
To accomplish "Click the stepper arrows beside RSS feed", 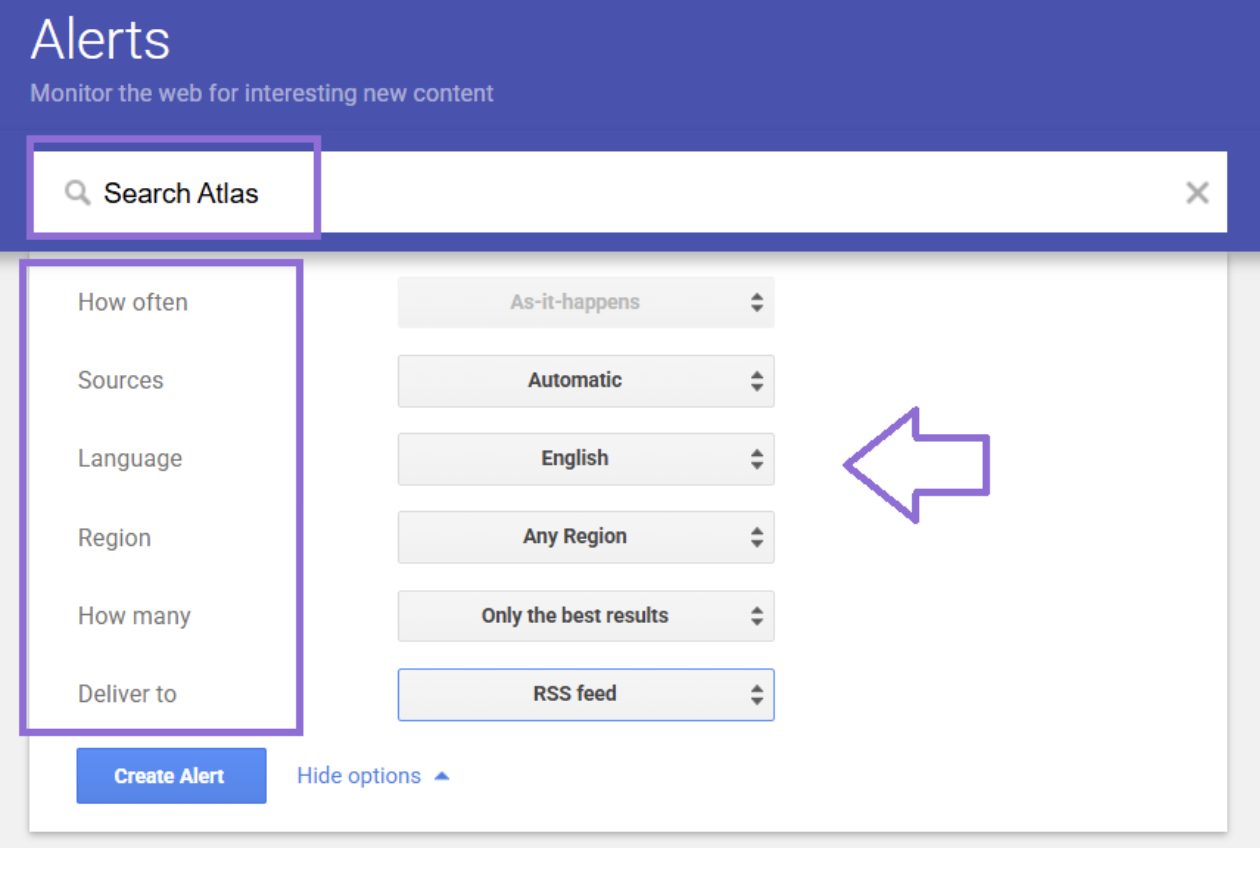I will [x=757, y=694].
